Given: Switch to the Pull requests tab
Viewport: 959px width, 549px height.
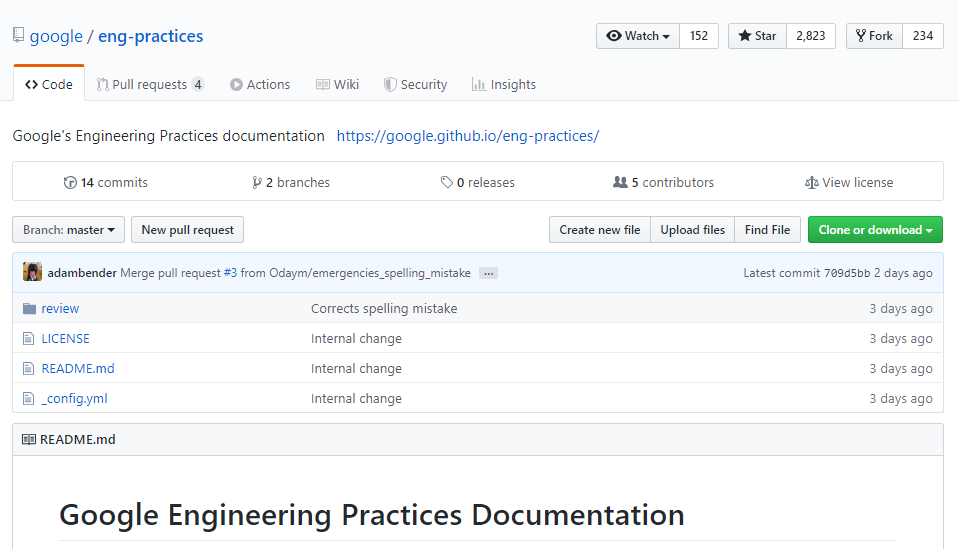Looking at the screenshot, I should point(150,85).
